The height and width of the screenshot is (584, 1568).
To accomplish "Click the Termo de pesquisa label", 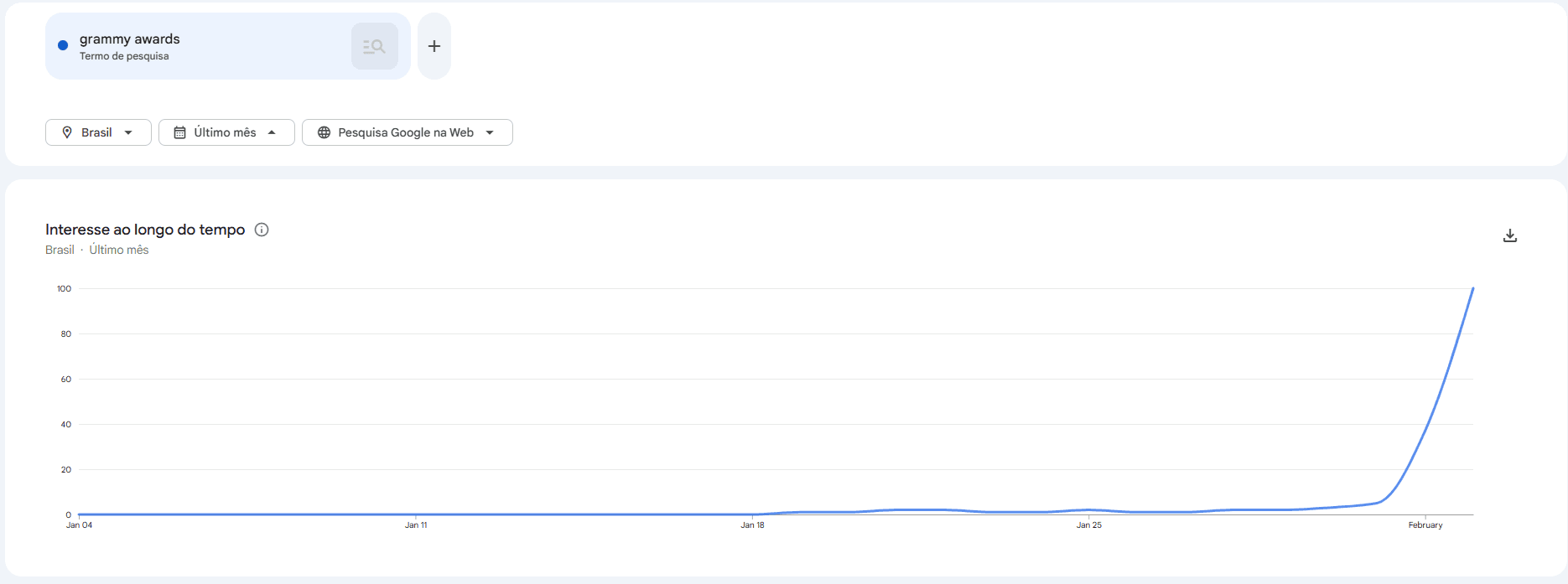I will [x=124, y=56].
